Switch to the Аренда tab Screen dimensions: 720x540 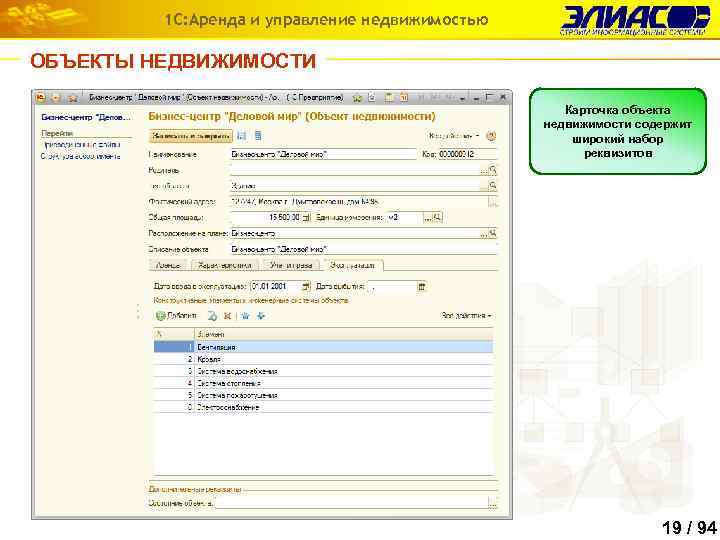pos(168,265)
